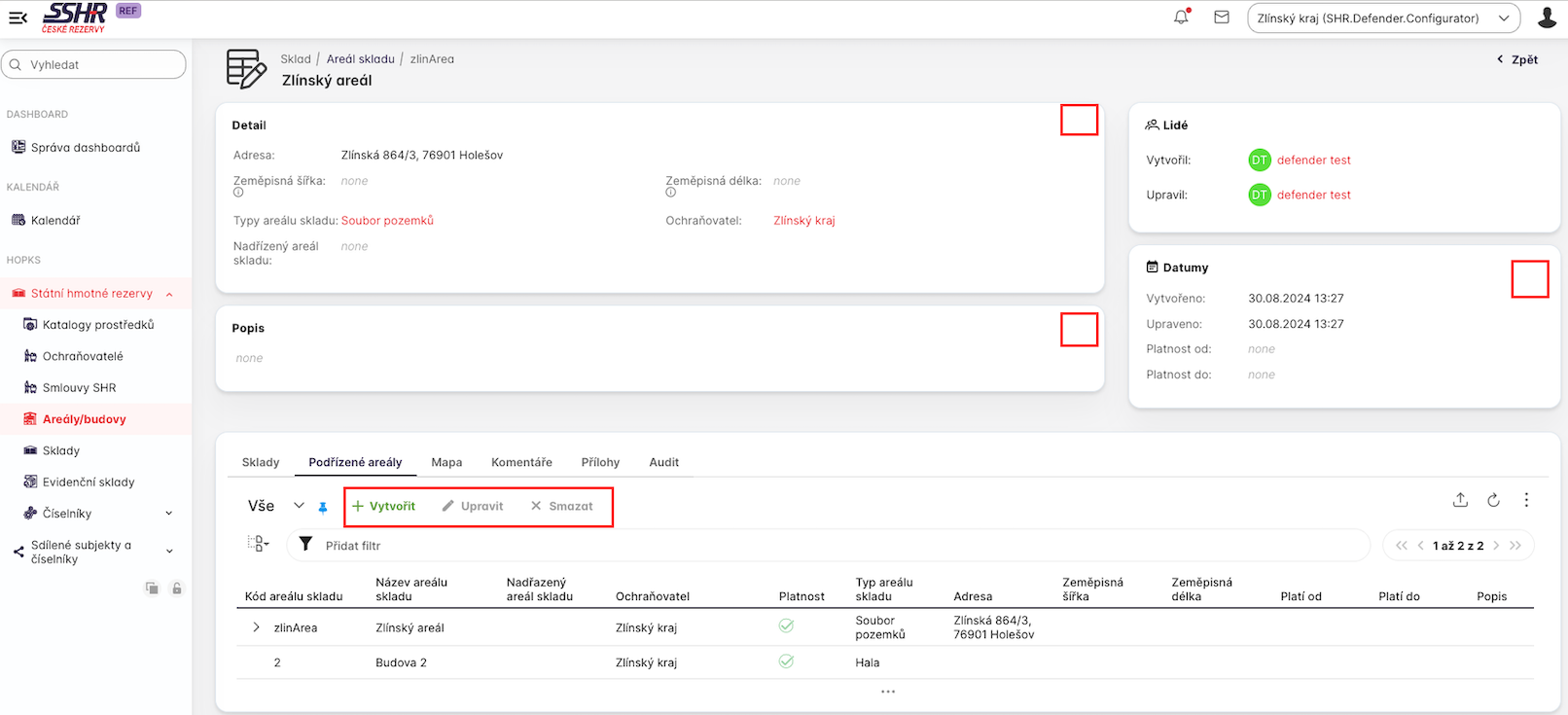This screenshot has width=1568, height=715.
Task: Expand the zlinArea table row
Action: [256, 627]
